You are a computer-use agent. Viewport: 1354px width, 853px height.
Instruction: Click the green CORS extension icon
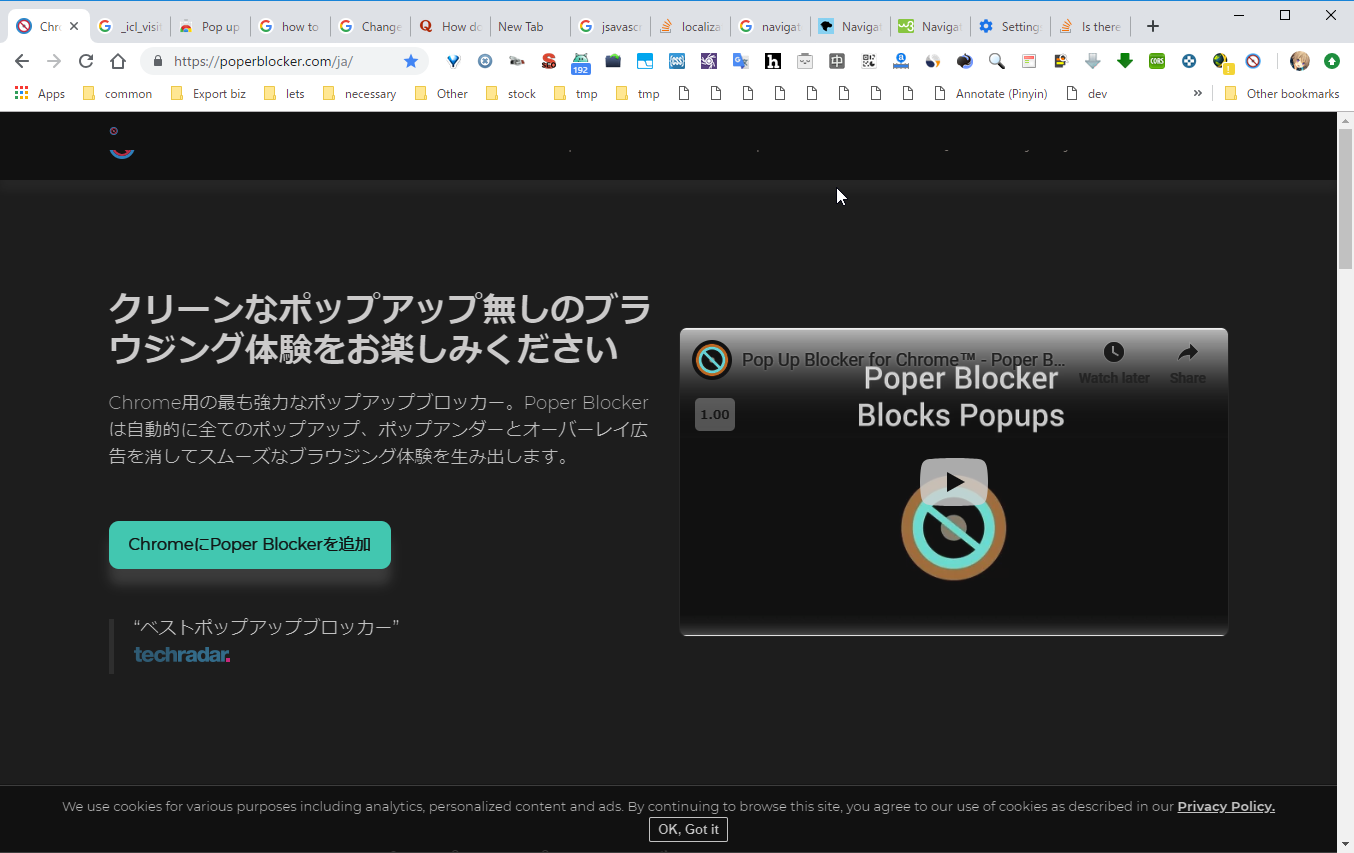(x=1157, y=61)
